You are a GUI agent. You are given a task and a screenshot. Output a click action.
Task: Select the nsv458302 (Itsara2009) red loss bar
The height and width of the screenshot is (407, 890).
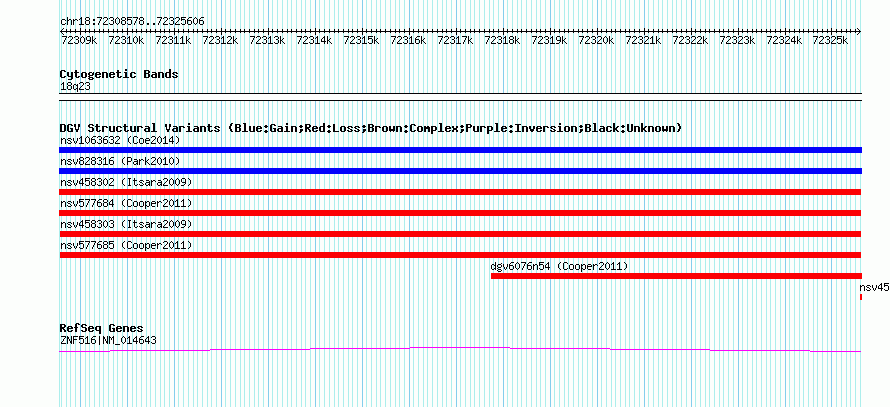click(460, 192)
